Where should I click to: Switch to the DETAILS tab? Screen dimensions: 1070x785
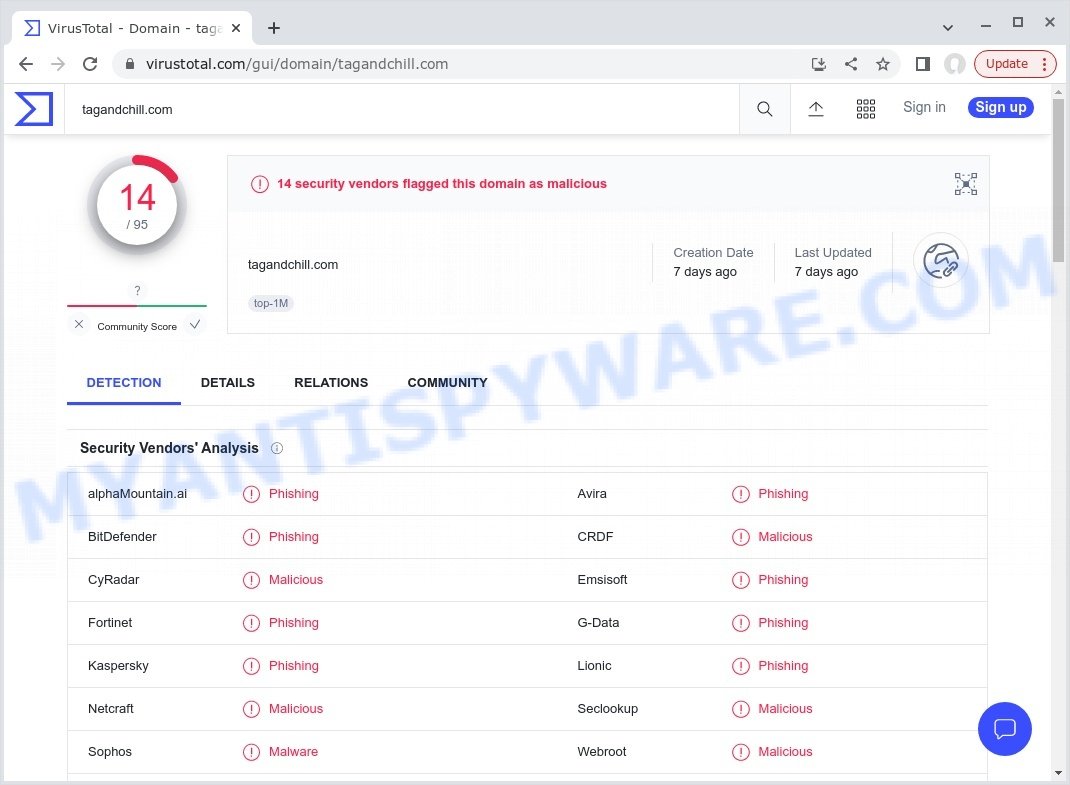[x=227, y=383]
